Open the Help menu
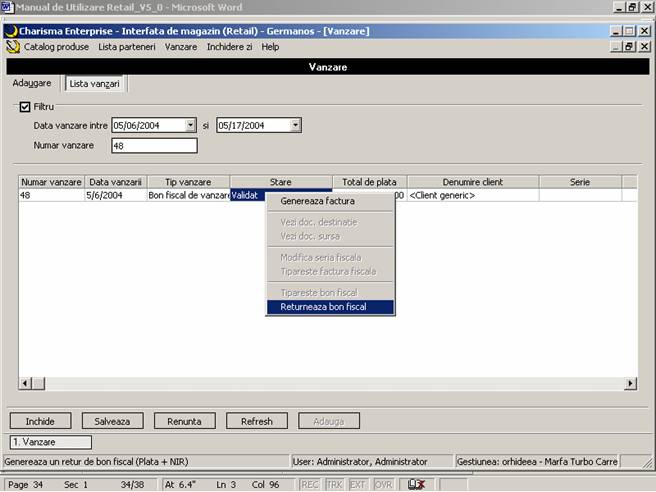 pyautogui.click(x=270, y=47)
